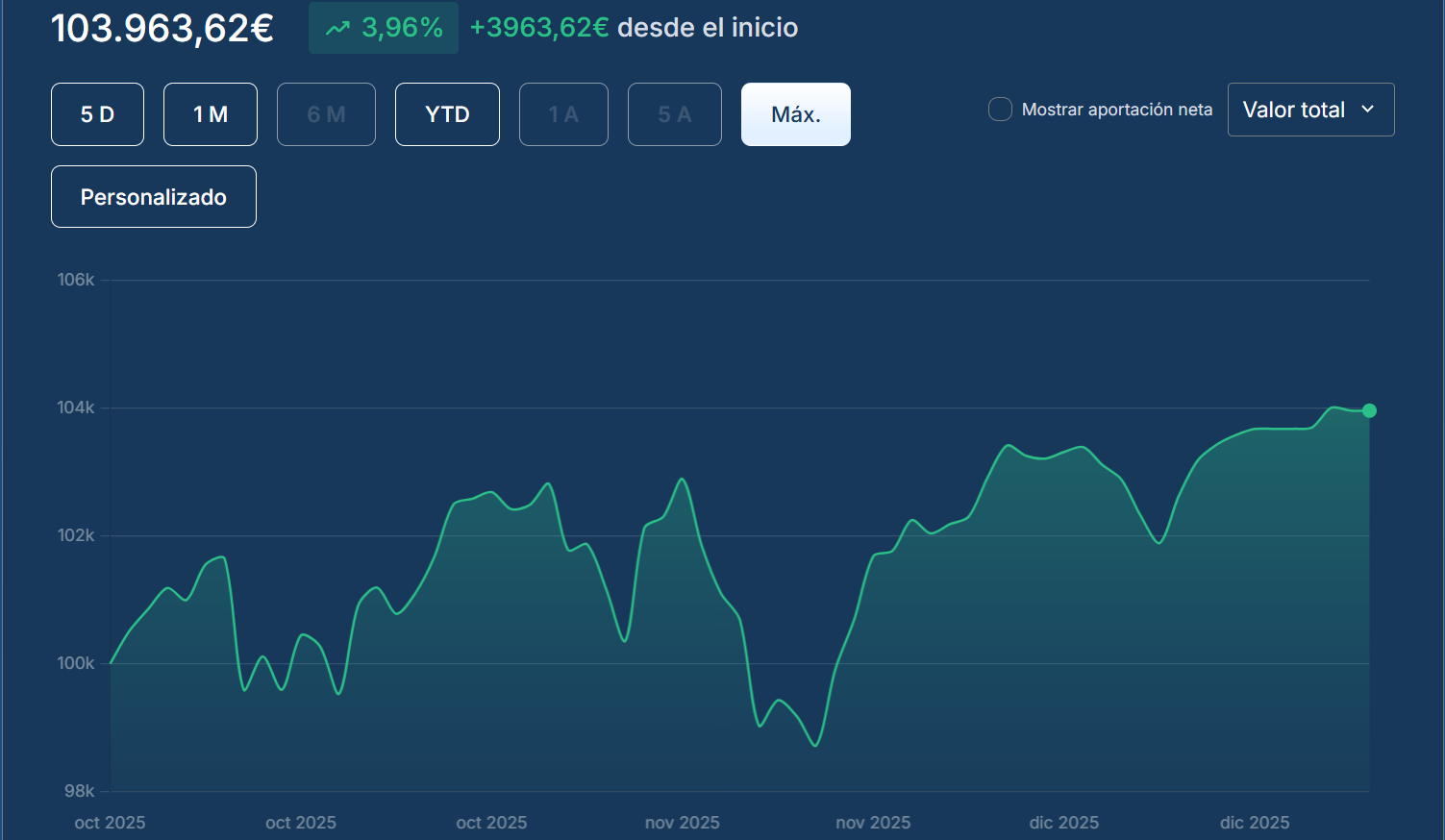The width and height of the screenshot is (1445, 840).
Task: Switch to the 1 M range
Action: [210, 114]
